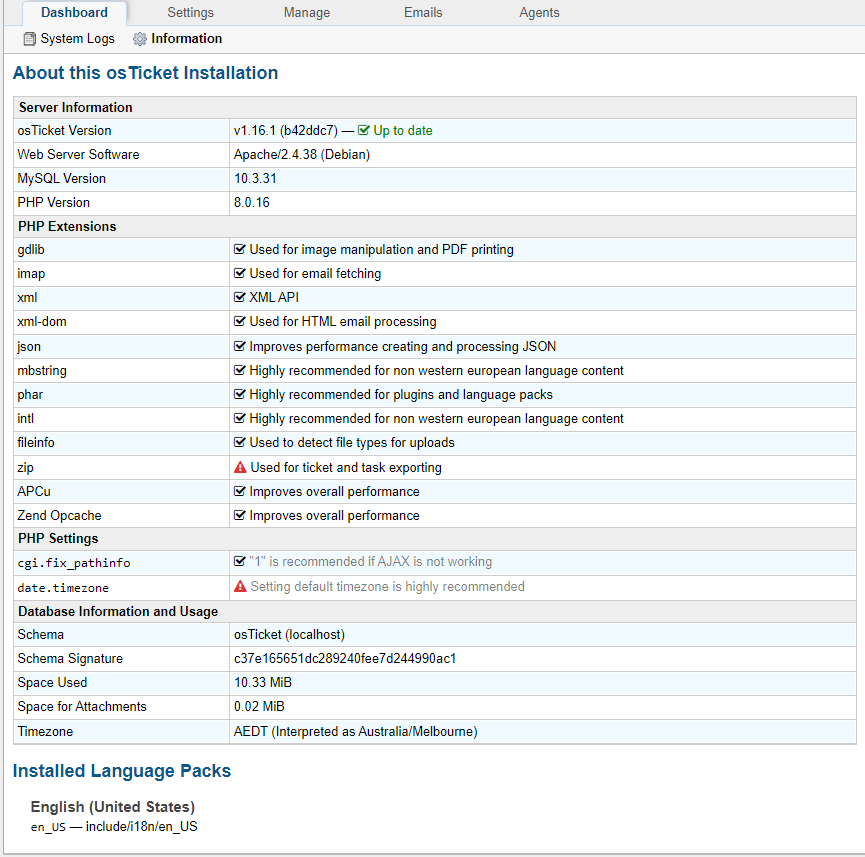
Task: Click the warning icon for date.timezone
Action: tap(240, 587)
